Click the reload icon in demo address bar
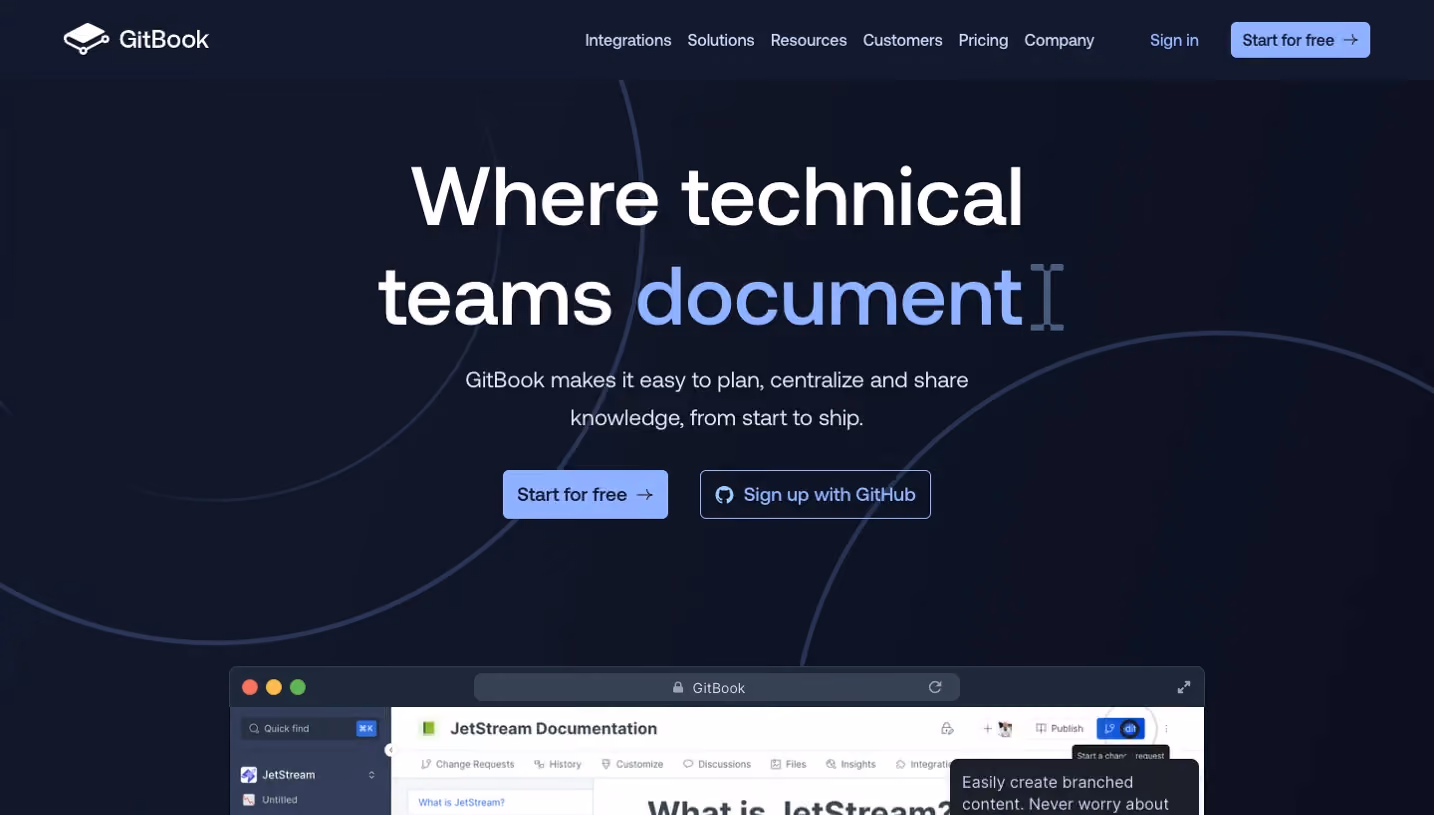The width and height of the screenshot is (1434, 815). 935,687
